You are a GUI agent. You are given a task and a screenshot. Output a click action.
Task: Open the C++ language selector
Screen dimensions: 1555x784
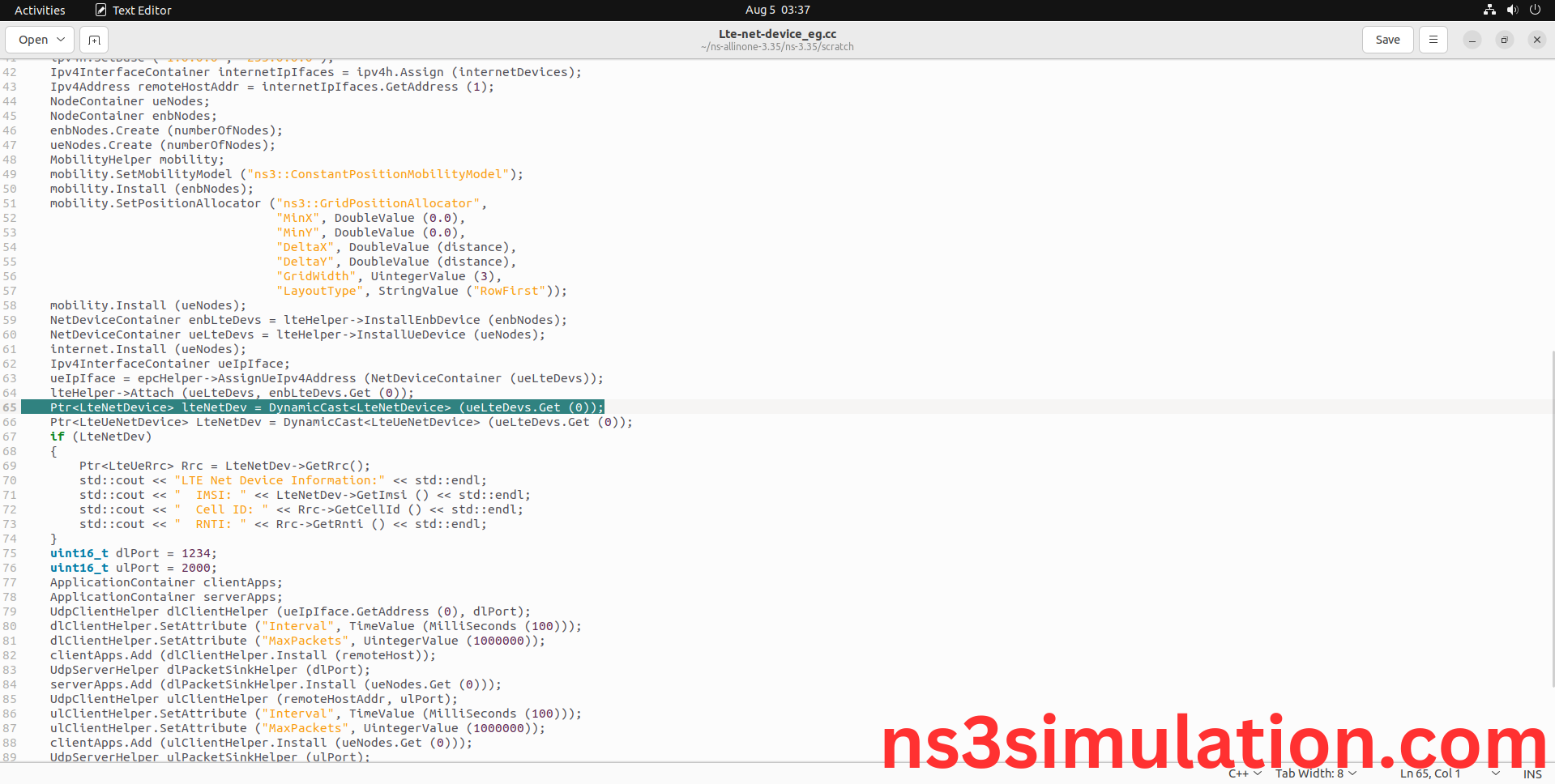1244,774
